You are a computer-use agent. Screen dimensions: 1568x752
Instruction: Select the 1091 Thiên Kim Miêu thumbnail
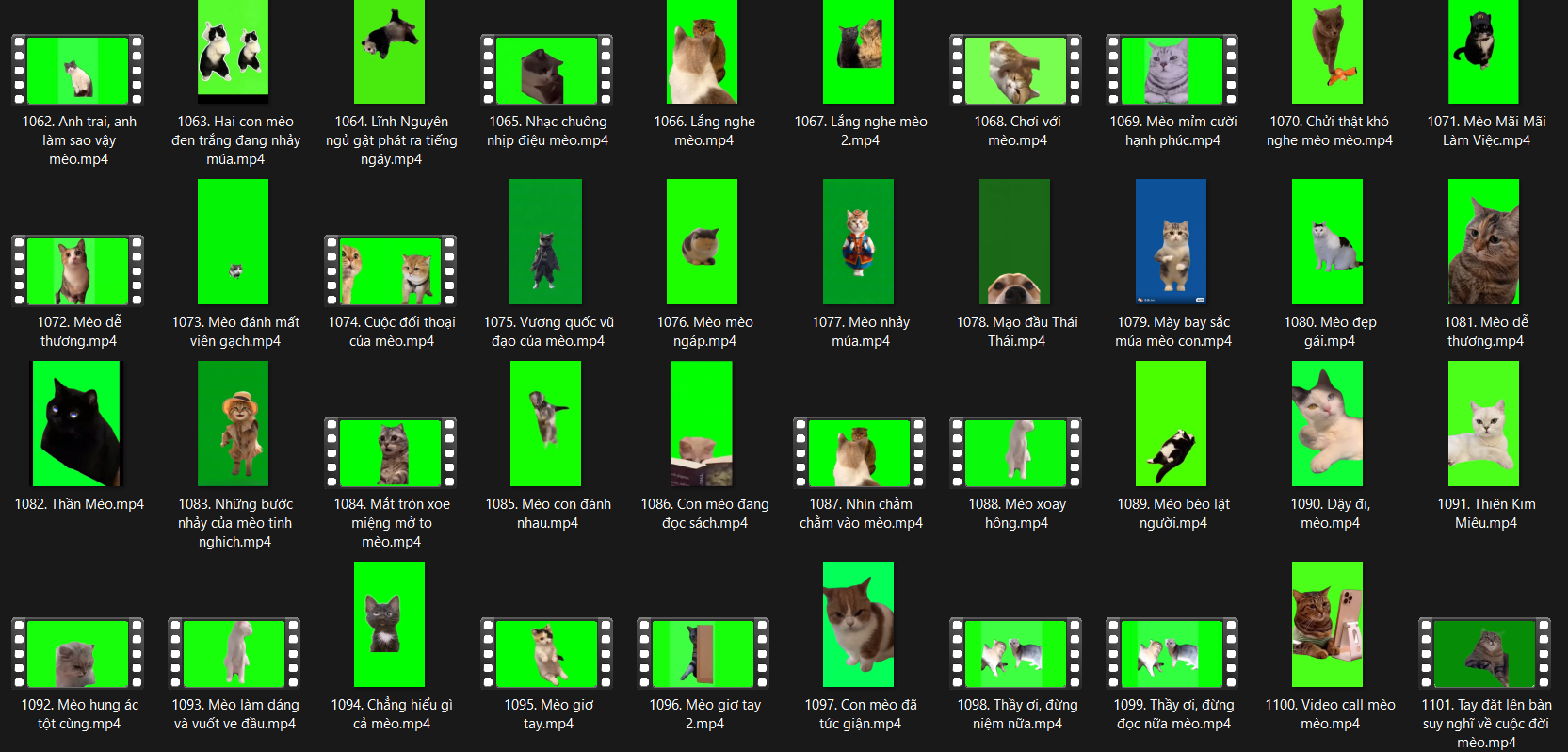[x=1483, y=423]
